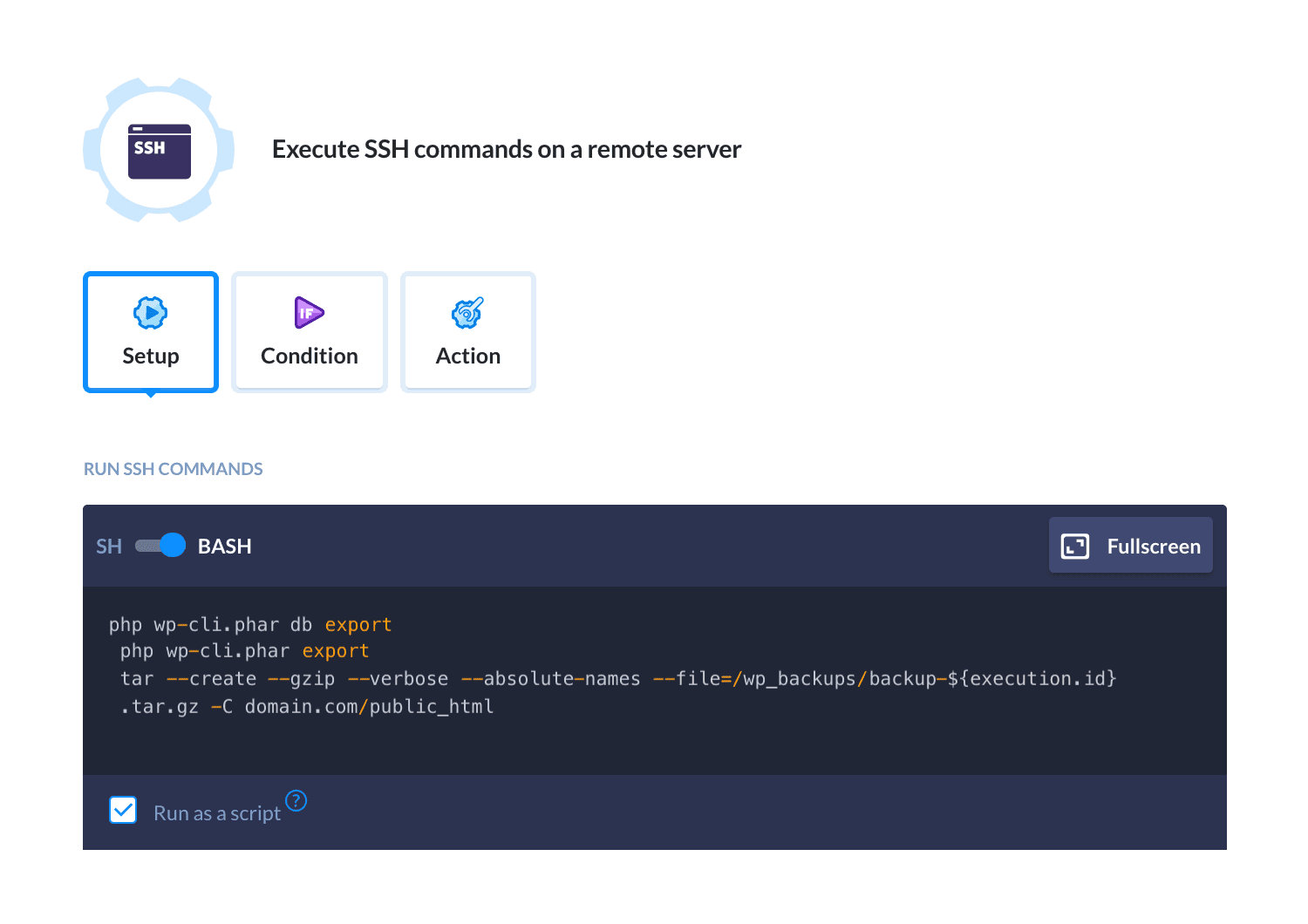
Task: Click the Action gear wrench icon
Action: 467,312
